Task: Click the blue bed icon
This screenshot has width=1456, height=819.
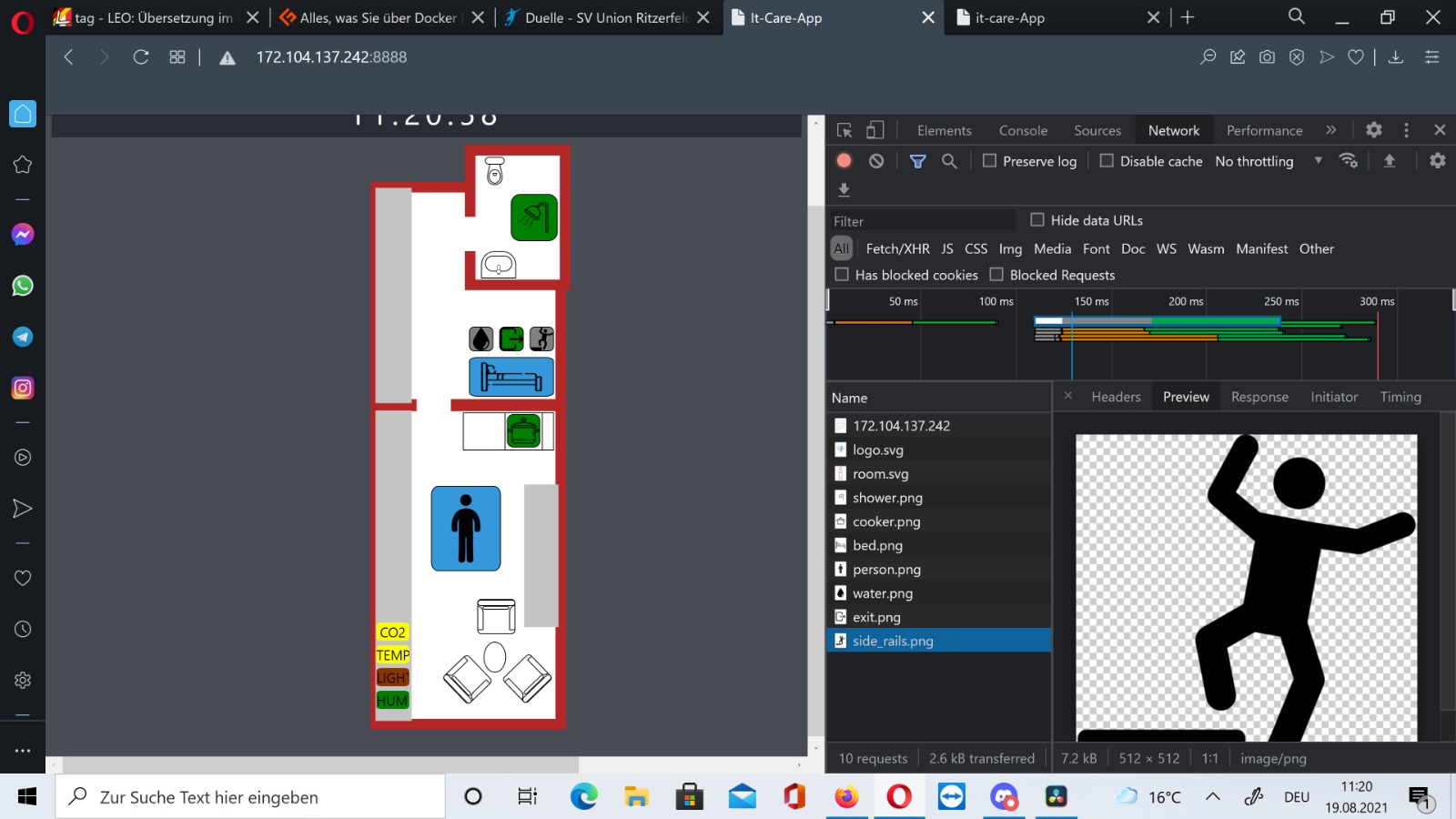Action: (x=511, y=377)
